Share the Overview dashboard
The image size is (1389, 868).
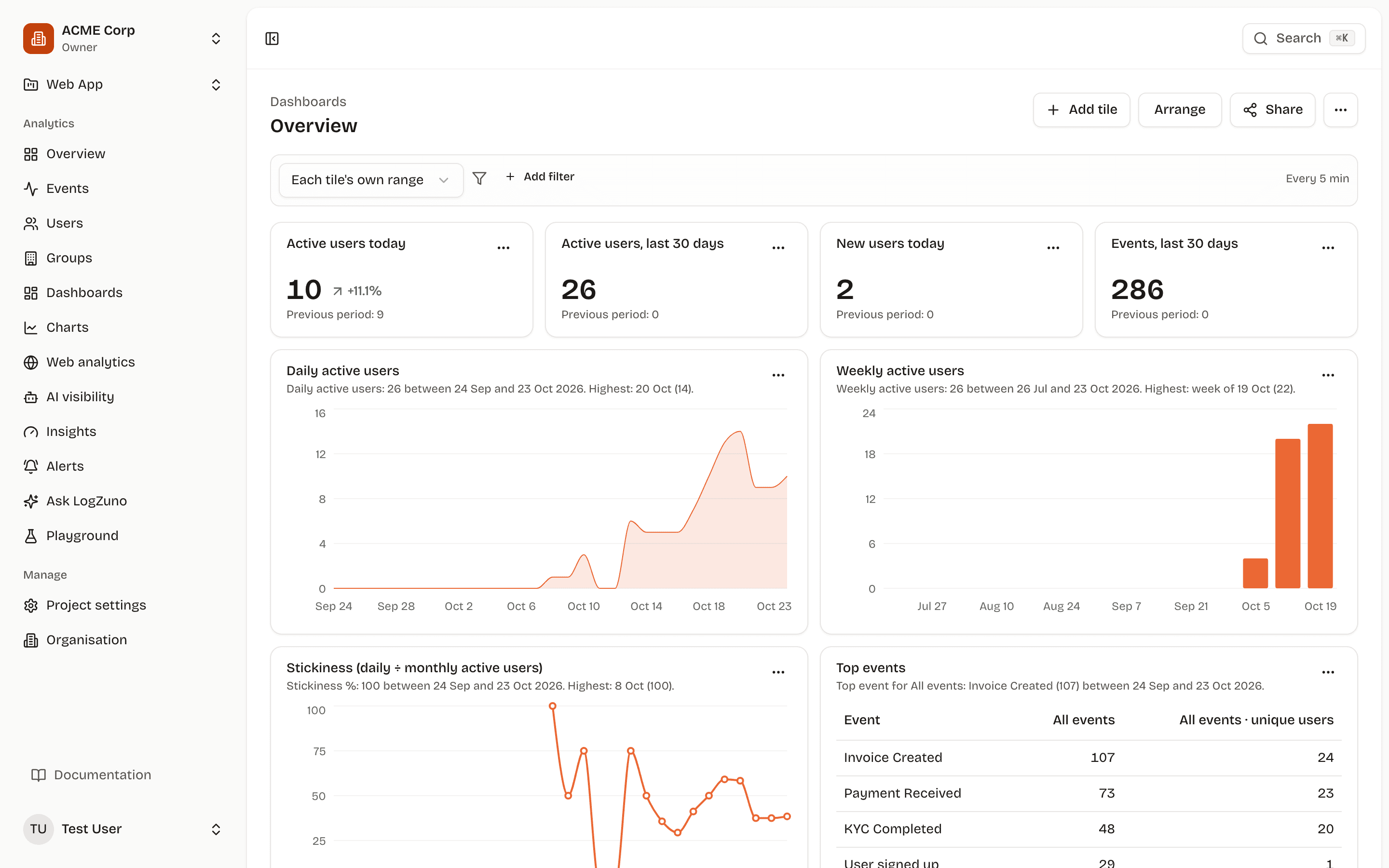coord(1272,109)
